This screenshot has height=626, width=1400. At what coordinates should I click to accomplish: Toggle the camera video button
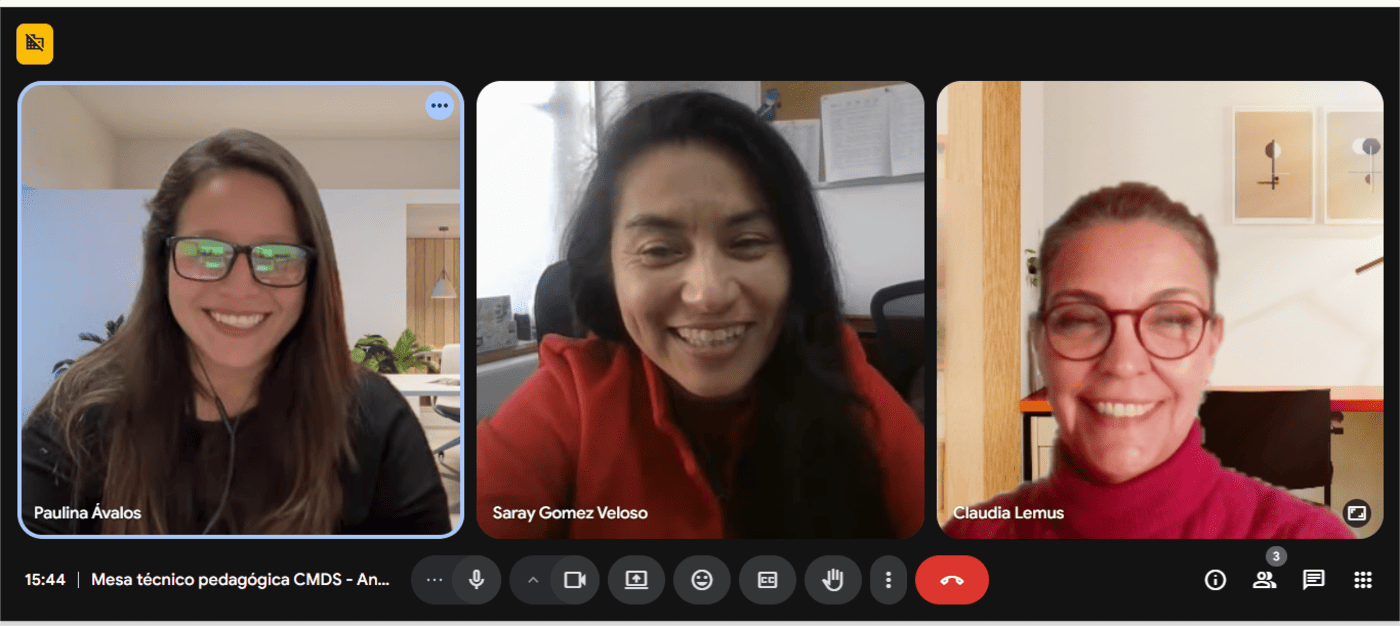point(575,580)
